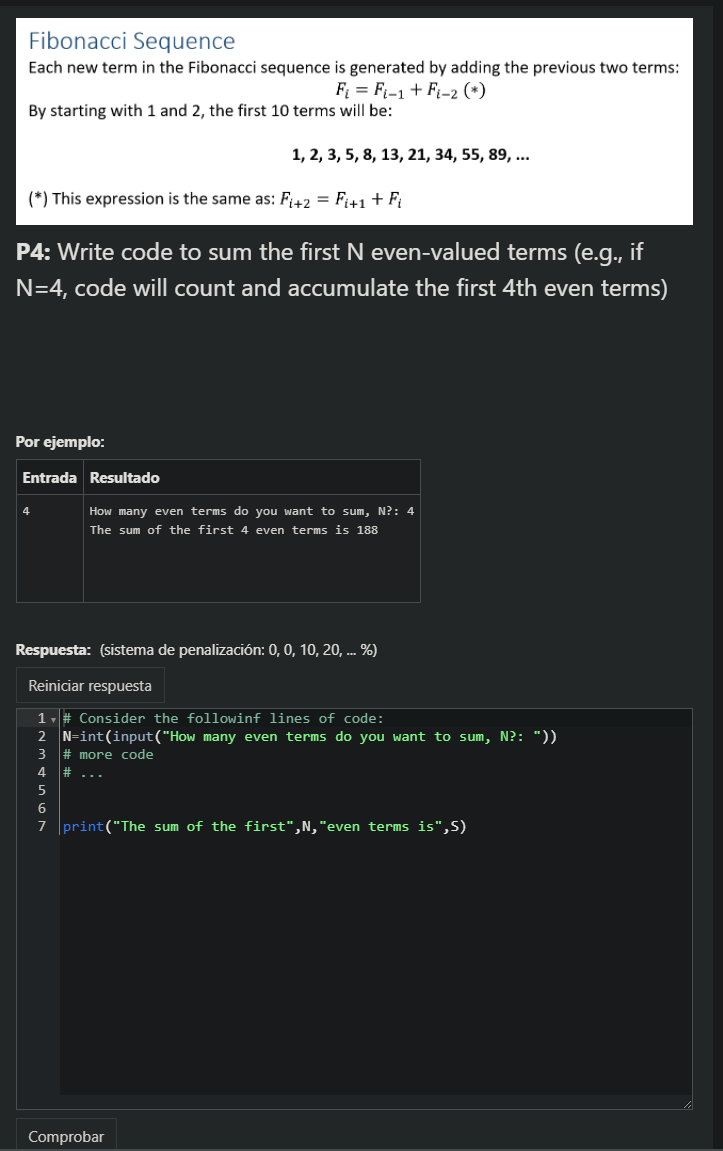The height and width of the screenshot is (1151, 723).
Task: Select line number 7 in the gutter
Action: tap(42, 827)
